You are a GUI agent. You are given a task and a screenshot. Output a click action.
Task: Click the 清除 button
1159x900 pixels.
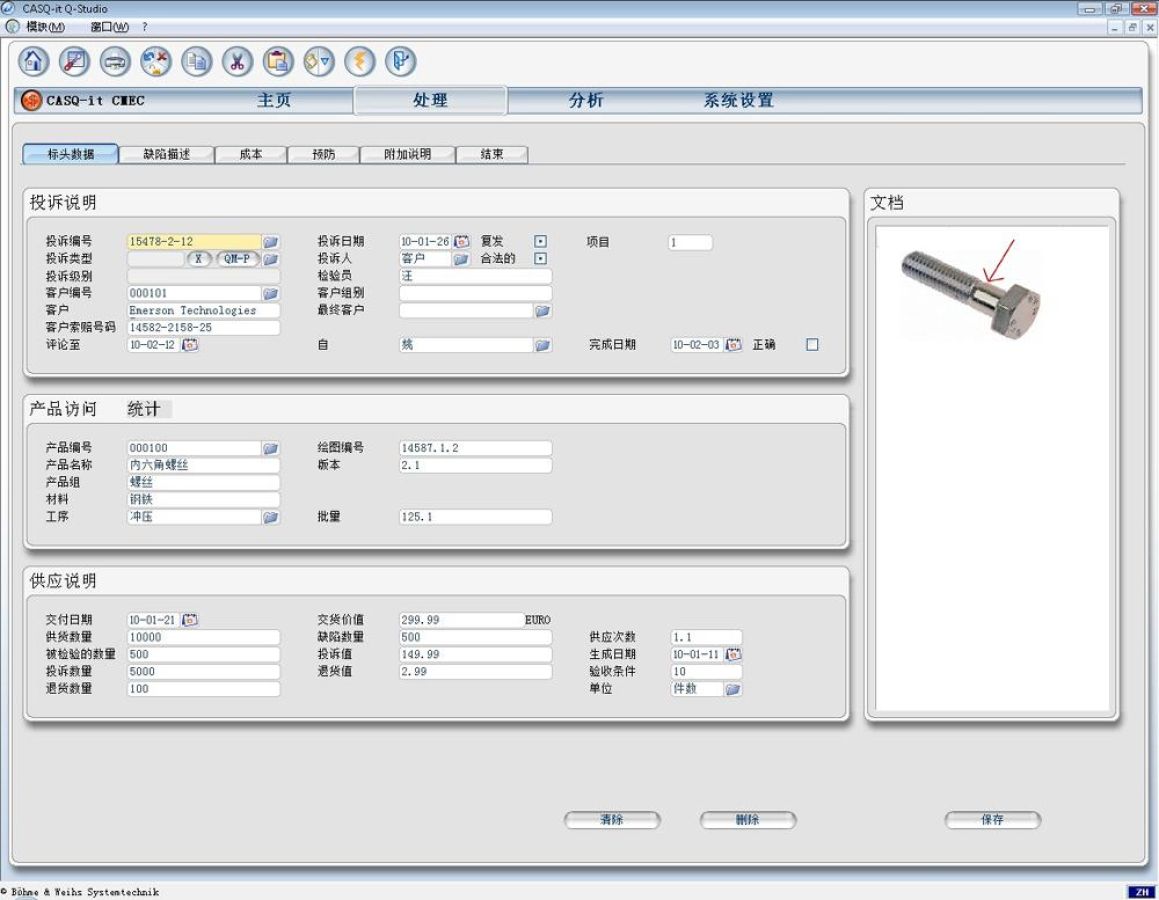(x=612, y=820)
